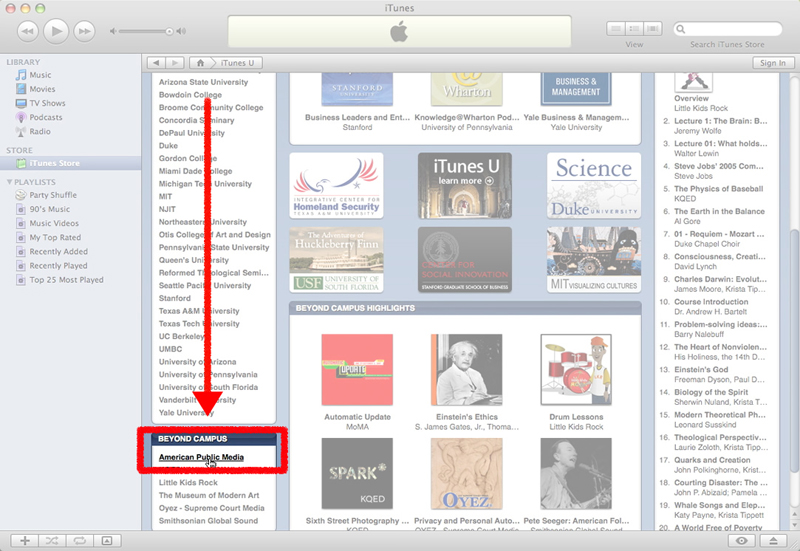Toggle repeat button at bottom
The width and height of the screenshot is (800, 551).
79,541
